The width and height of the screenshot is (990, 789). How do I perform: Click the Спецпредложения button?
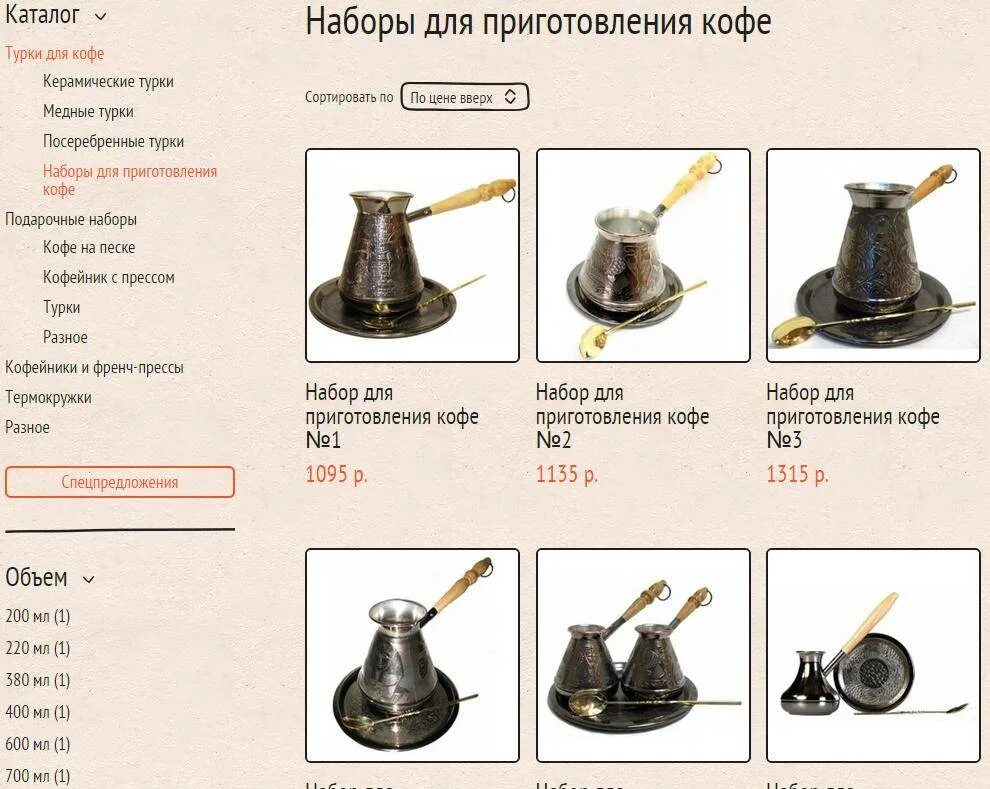[120, 482]
